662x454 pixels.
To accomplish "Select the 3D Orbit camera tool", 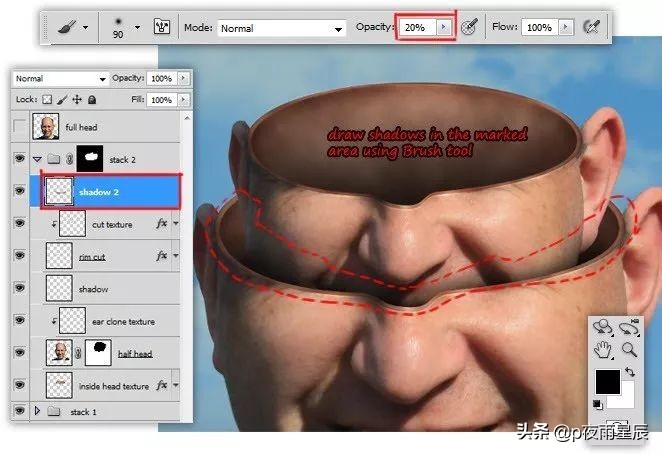I will (x=629, y=328).
